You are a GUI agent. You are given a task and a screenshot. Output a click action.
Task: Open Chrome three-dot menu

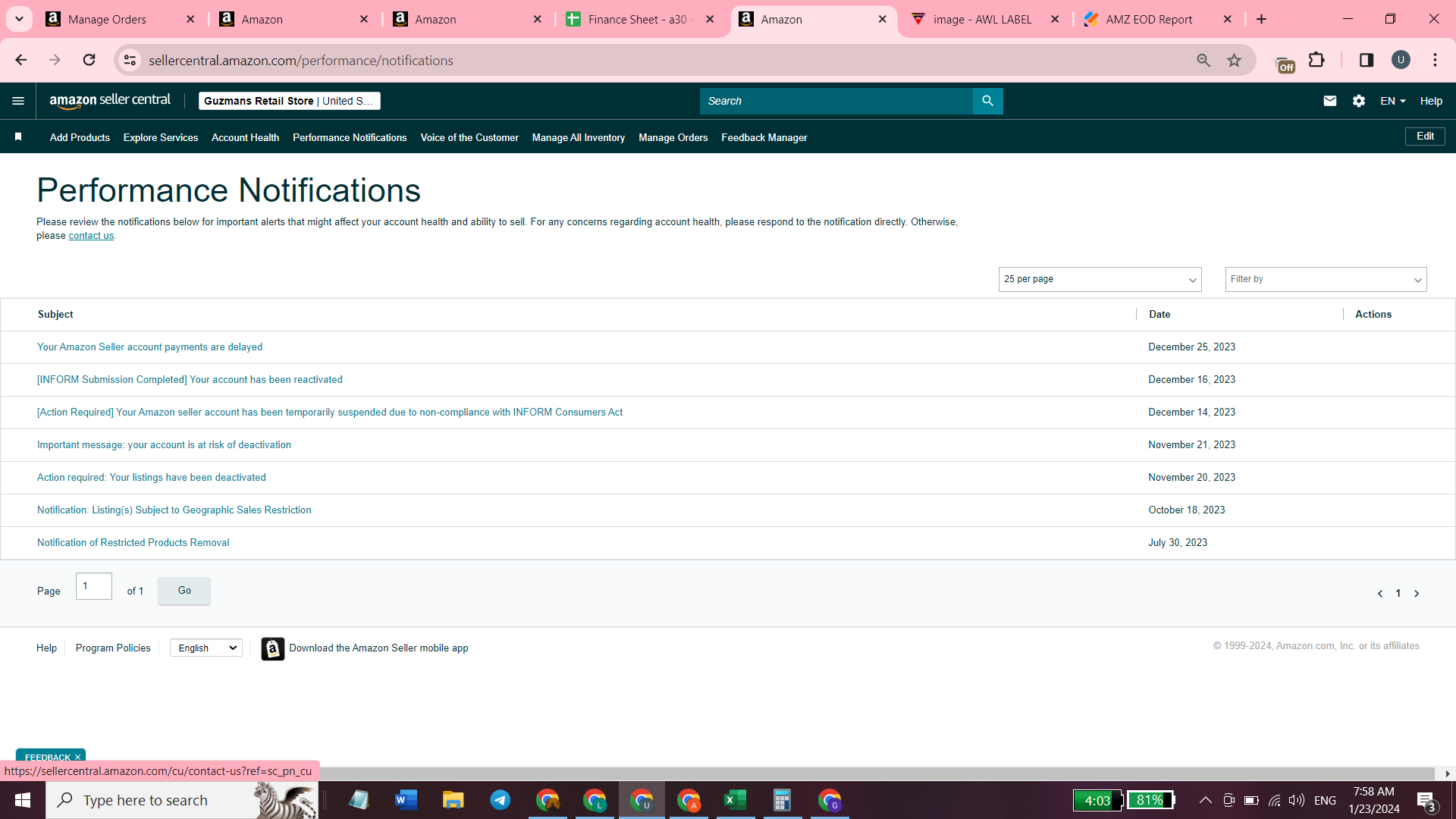[x=1435, y=60]
